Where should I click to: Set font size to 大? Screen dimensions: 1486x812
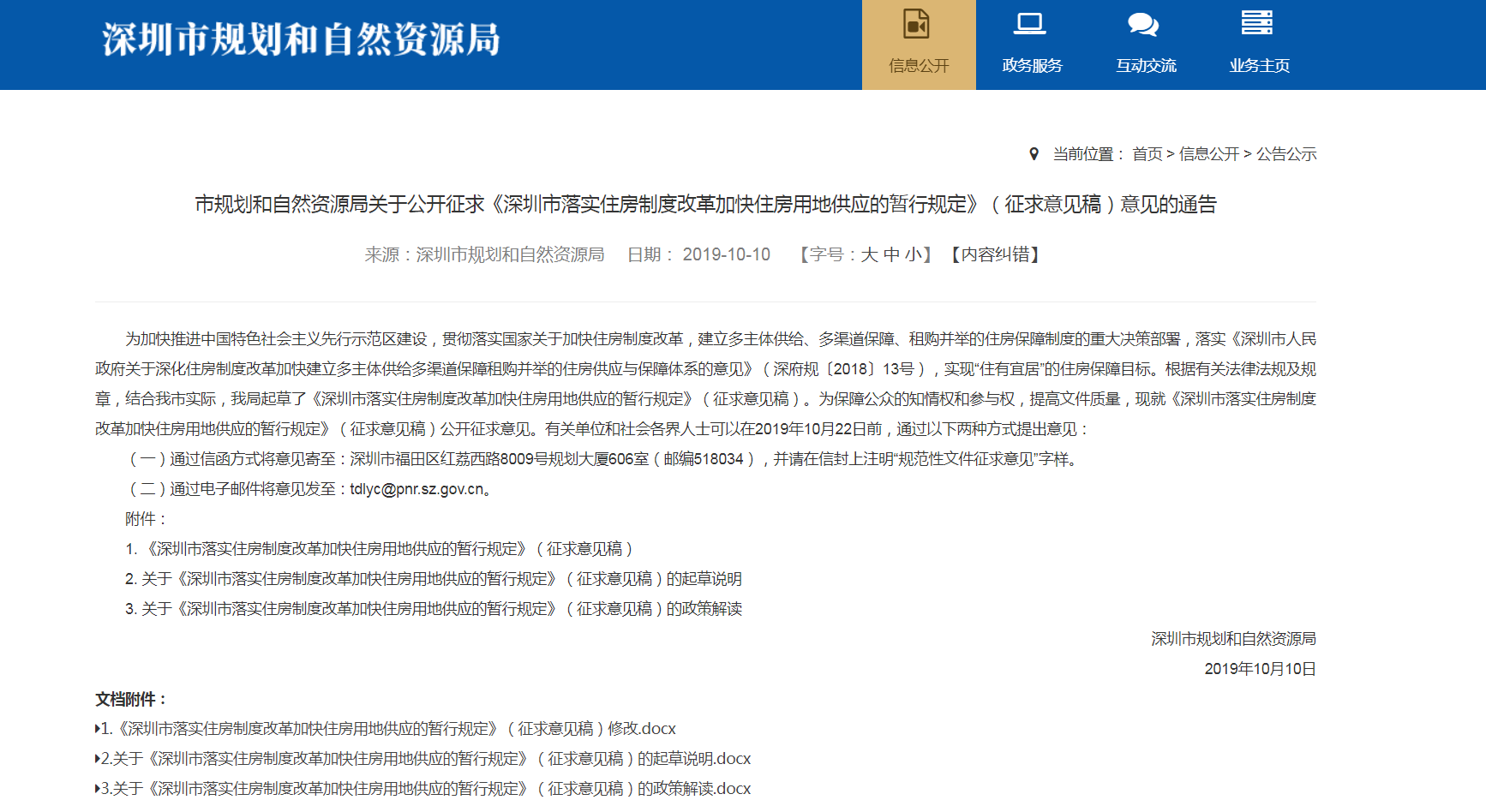click(x=869, y=254)
